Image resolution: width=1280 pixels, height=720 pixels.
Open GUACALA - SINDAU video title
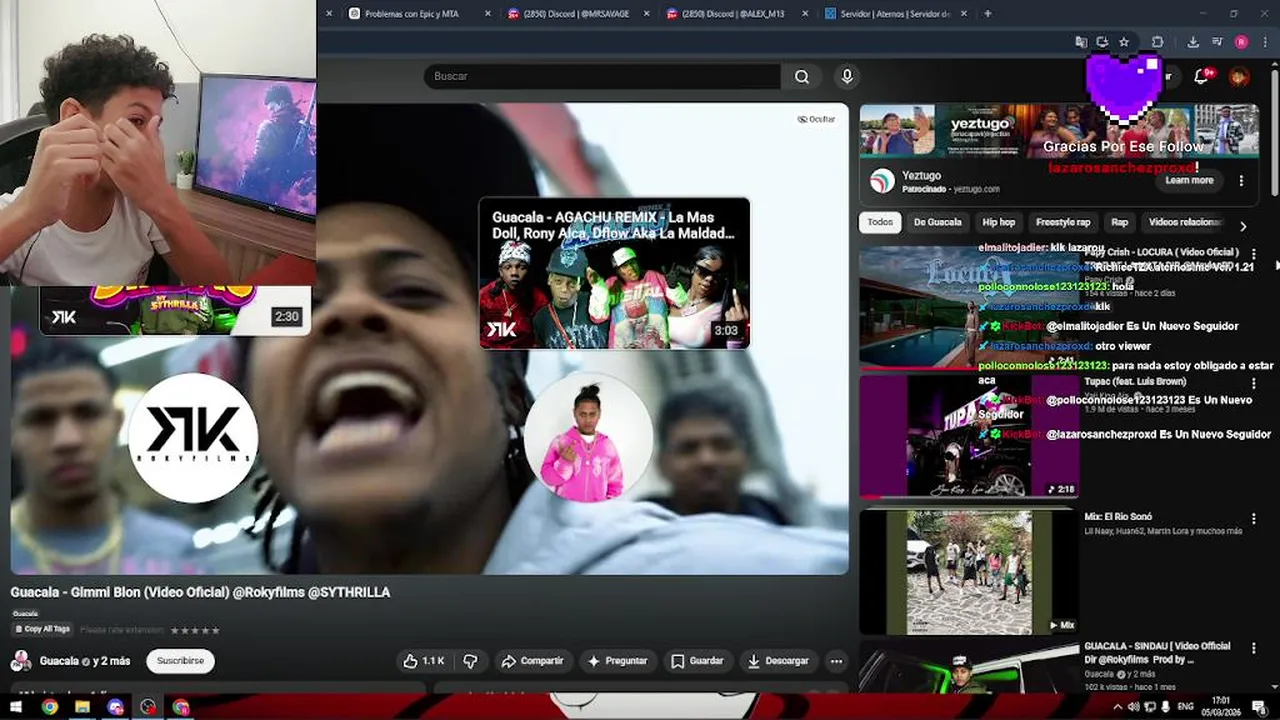(1157, 653)
